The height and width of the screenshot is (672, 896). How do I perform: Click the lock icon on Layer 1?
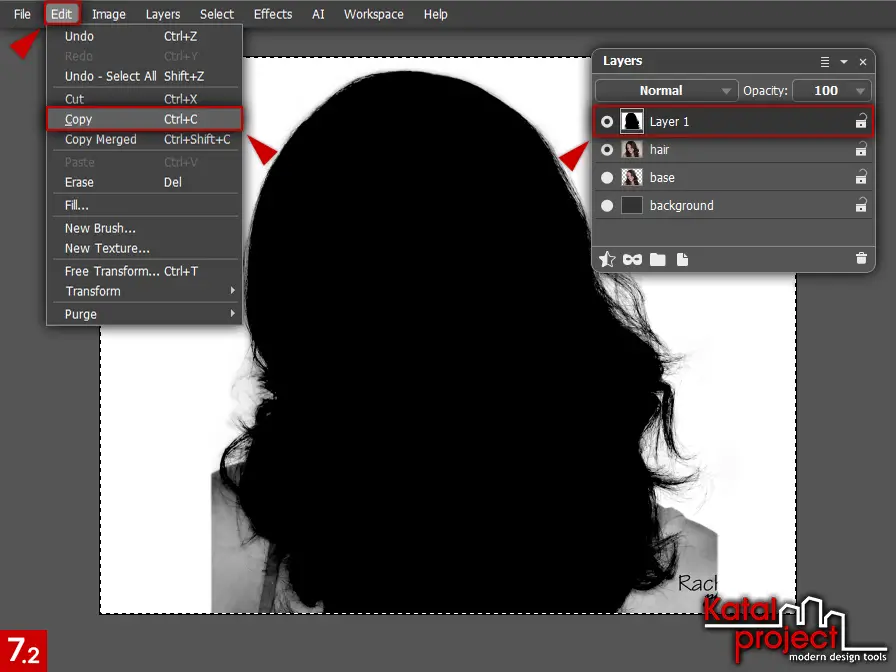859,121
